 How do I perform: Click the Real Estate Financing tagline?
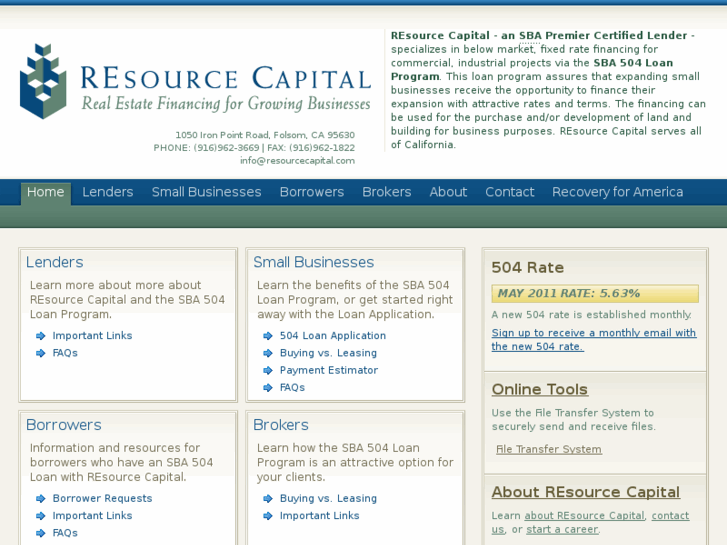[x=226, y=103]
